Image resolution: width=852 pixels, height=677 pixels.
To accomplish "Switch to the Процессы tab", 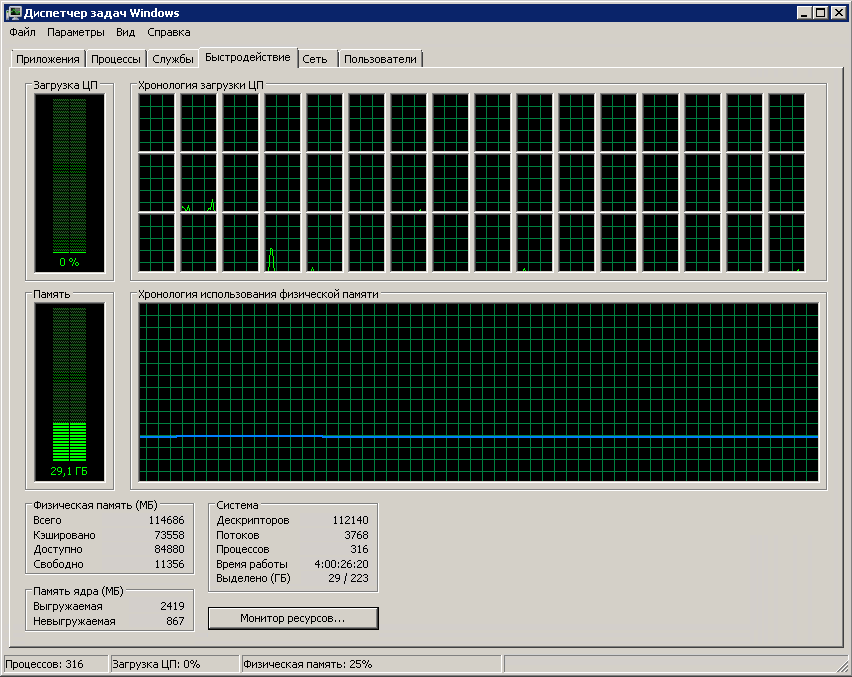I will 116,59.
